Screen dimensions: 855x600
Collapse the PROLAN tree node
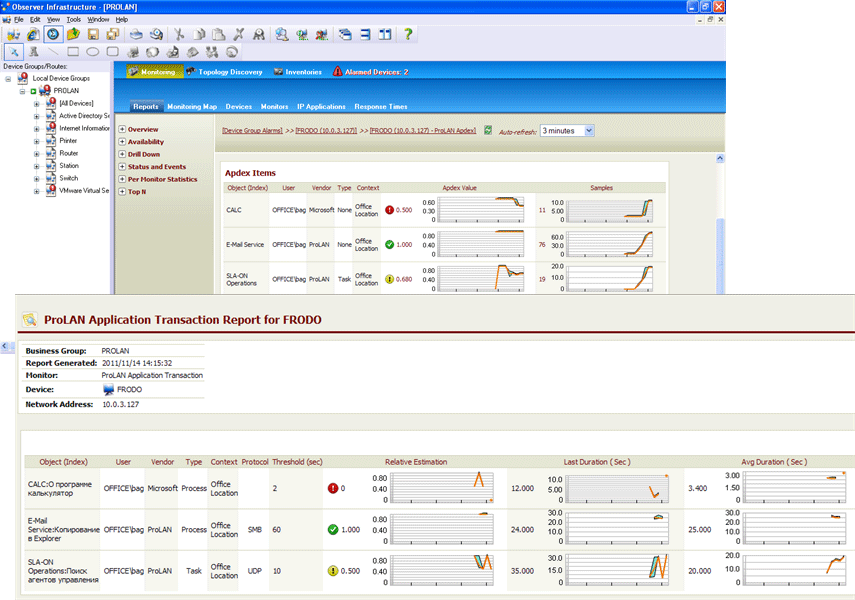[22, 91]
